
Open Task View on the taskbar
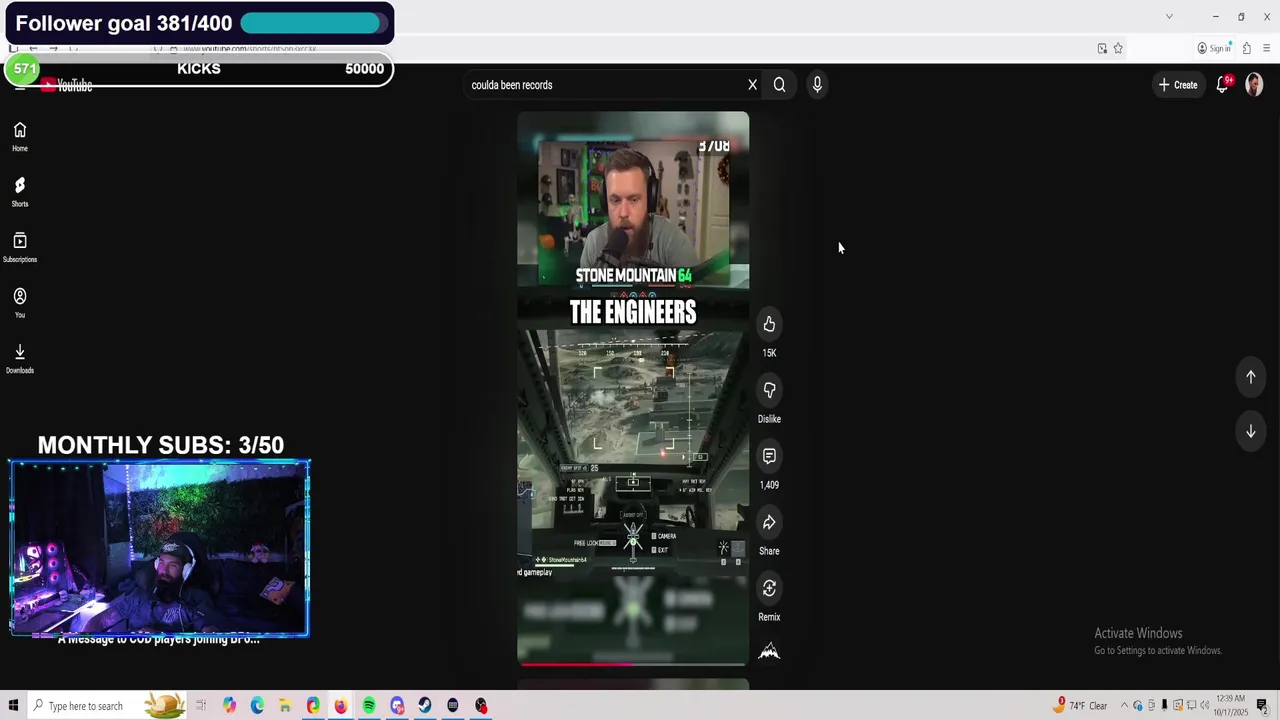point(201,706)
